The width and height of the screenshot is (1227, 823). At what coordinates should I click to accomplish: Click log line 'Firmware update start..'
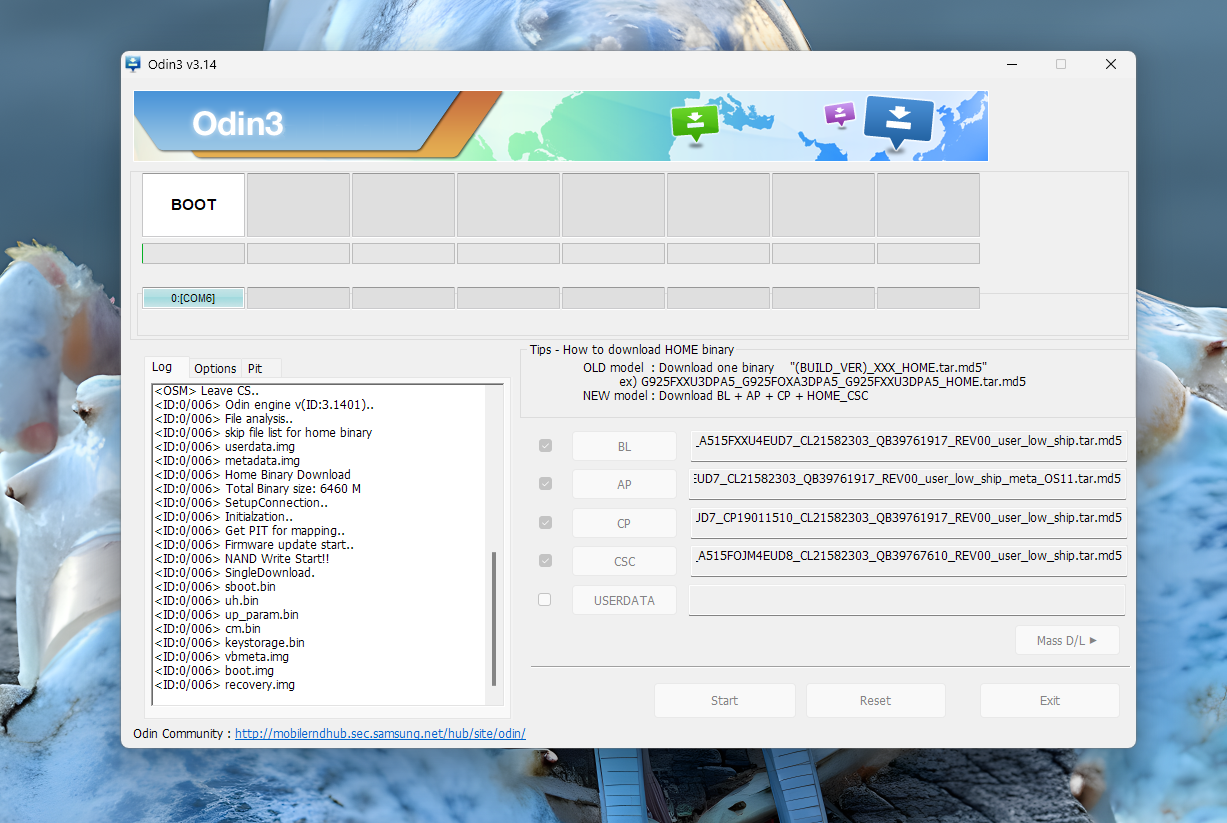[254, 545]
